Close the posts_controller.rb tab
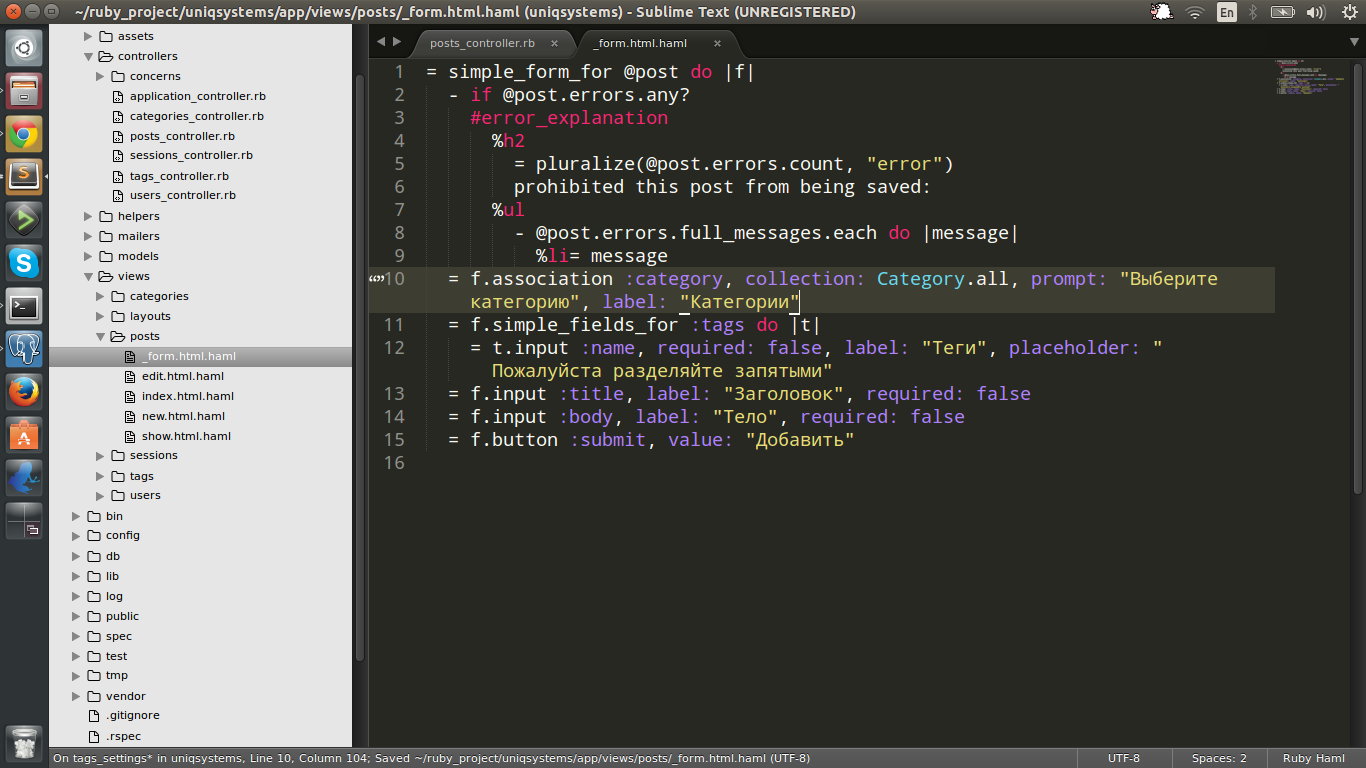The image size is (1366, 768). pos(555,44)
